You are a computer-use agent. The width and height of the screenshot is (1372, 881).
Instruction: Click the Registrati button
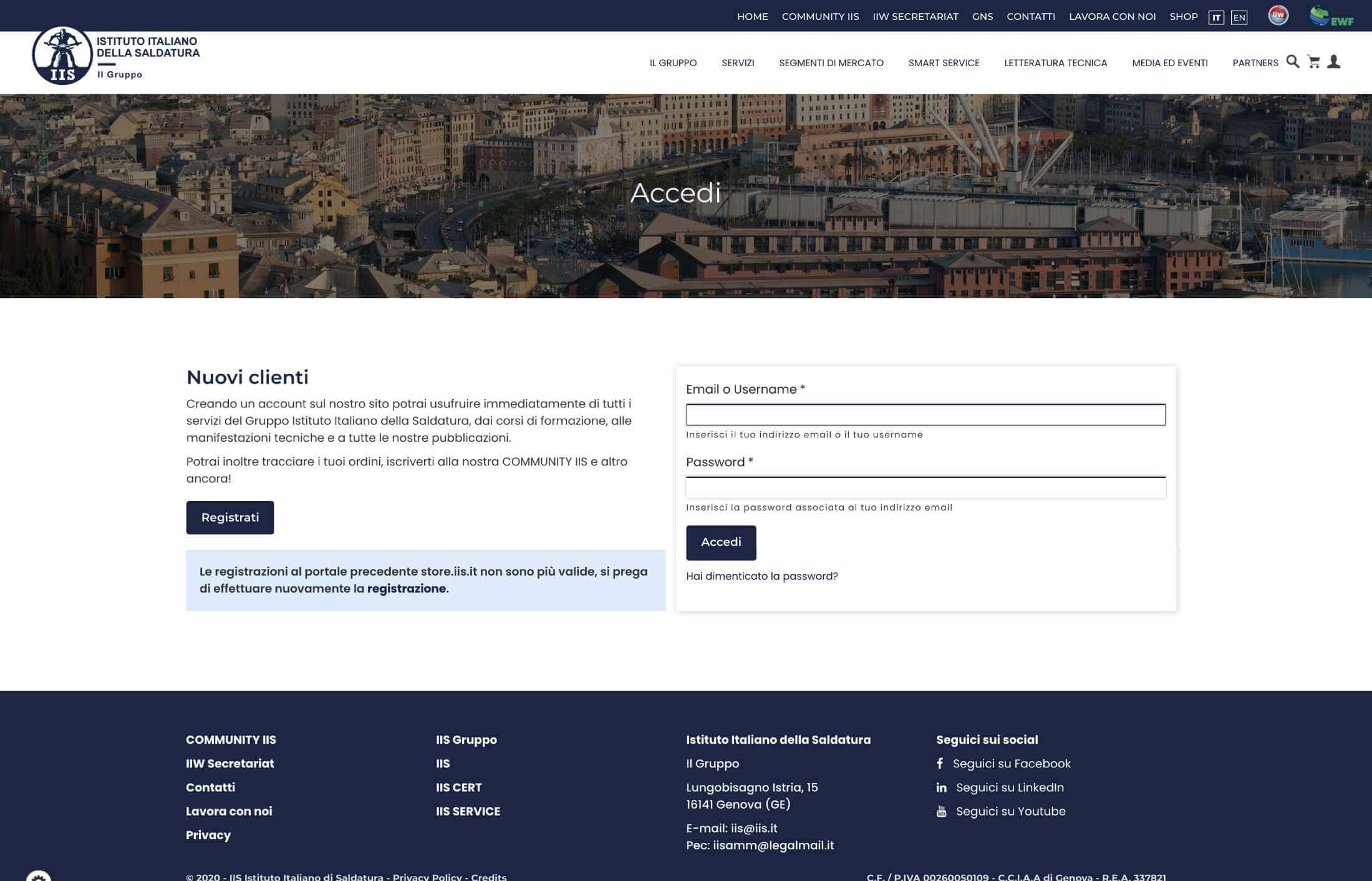(229, 517)
